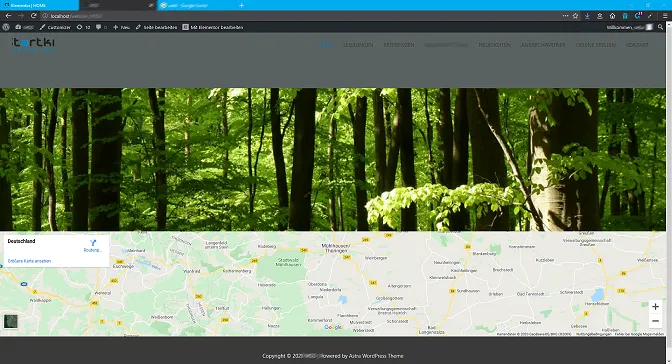Open the site information icon in the address bar

pos(45,16)
